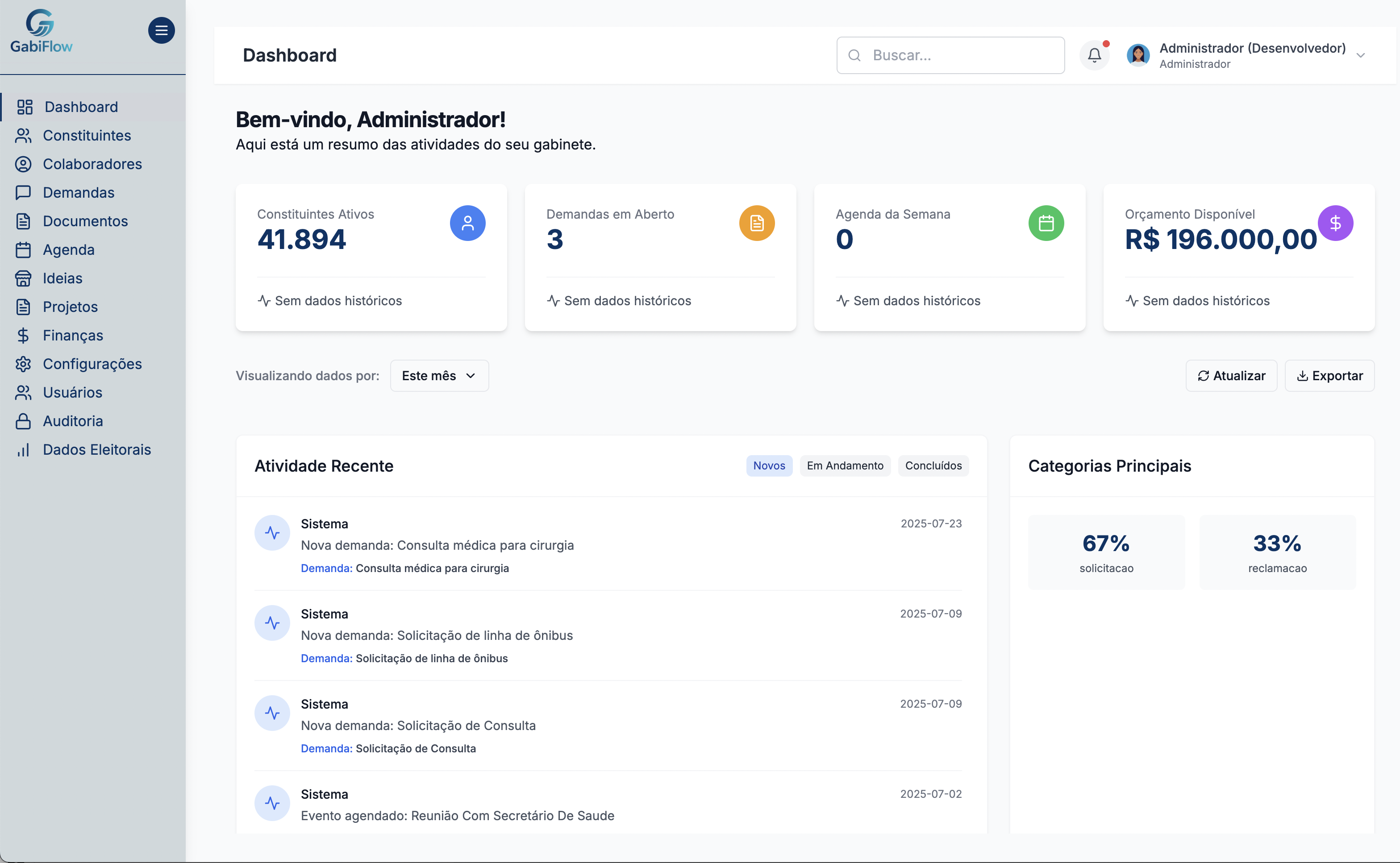Open the Agenda calendar icon

pyautogui.click(x=23, y=249)
